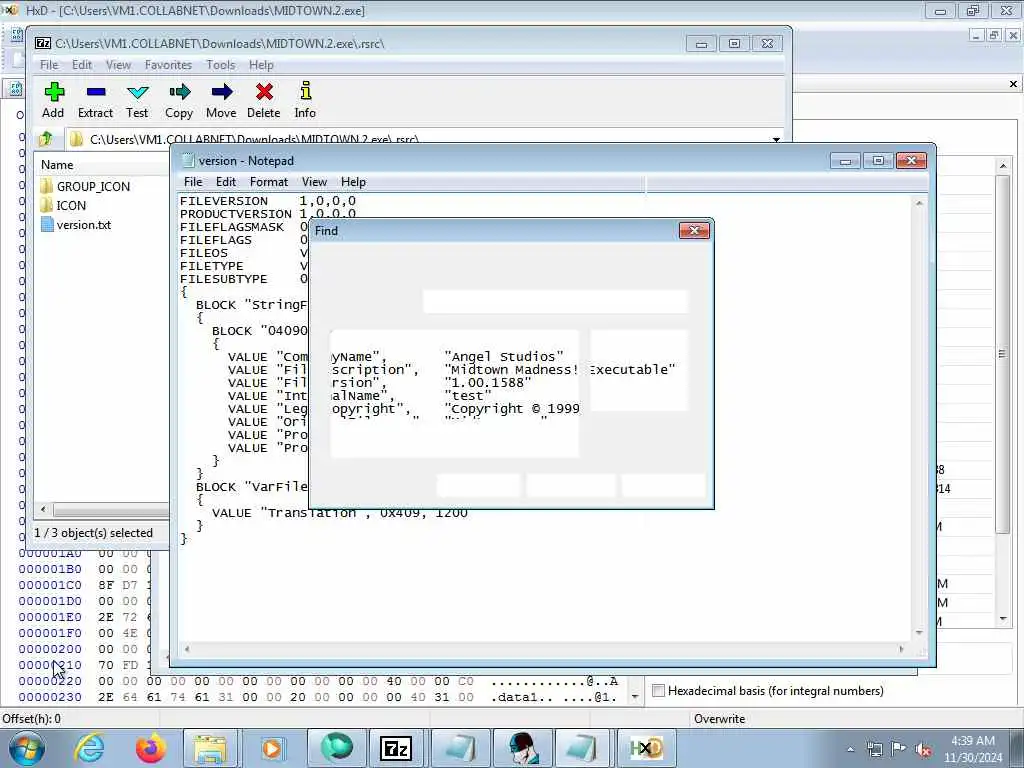Click hex offset 00000230 in HxD
1024x768 pixels.
tap(50, 697)
